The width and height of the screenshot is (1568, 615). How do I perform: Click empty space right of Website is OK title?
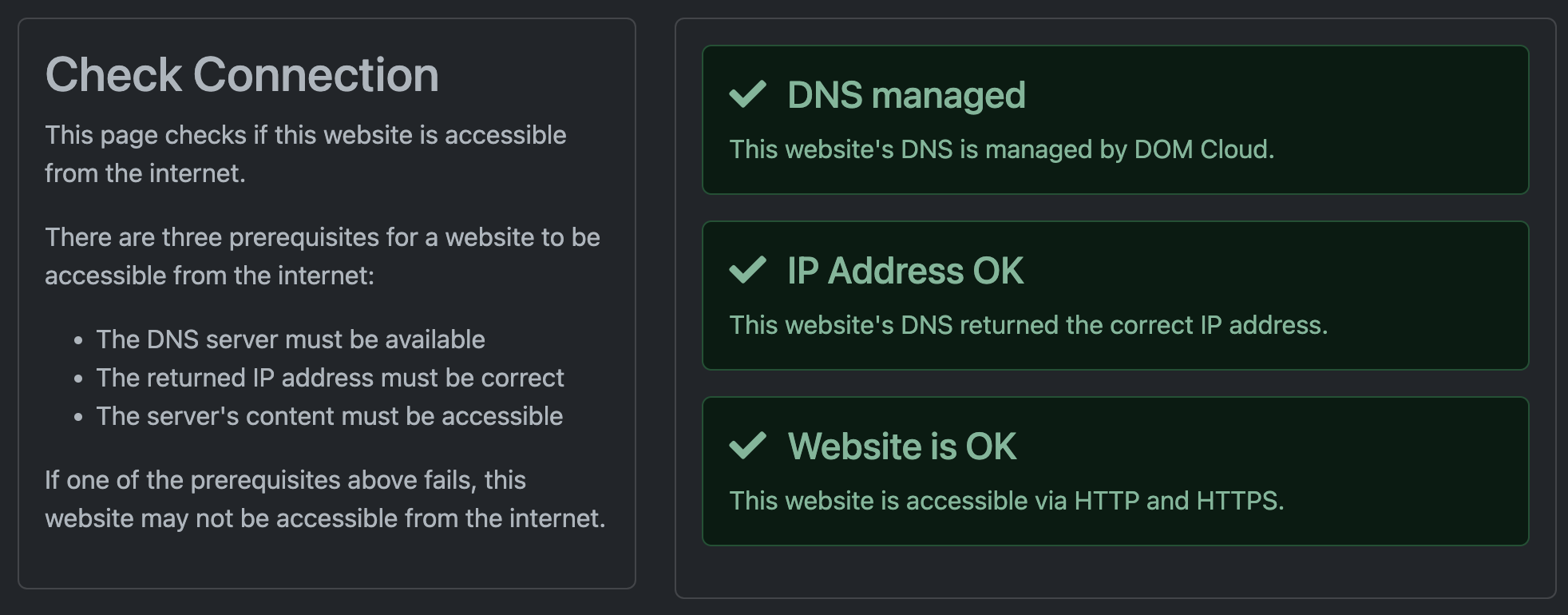[x=1277, y=446]
